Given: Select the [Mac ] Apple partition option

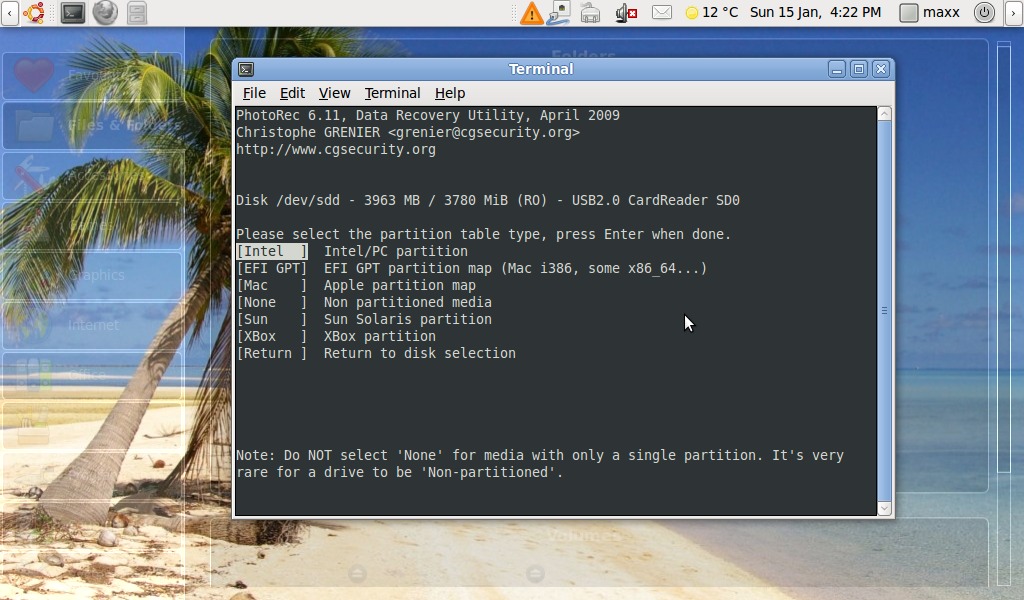Looking at the screenshot, I should pos(271,285).
